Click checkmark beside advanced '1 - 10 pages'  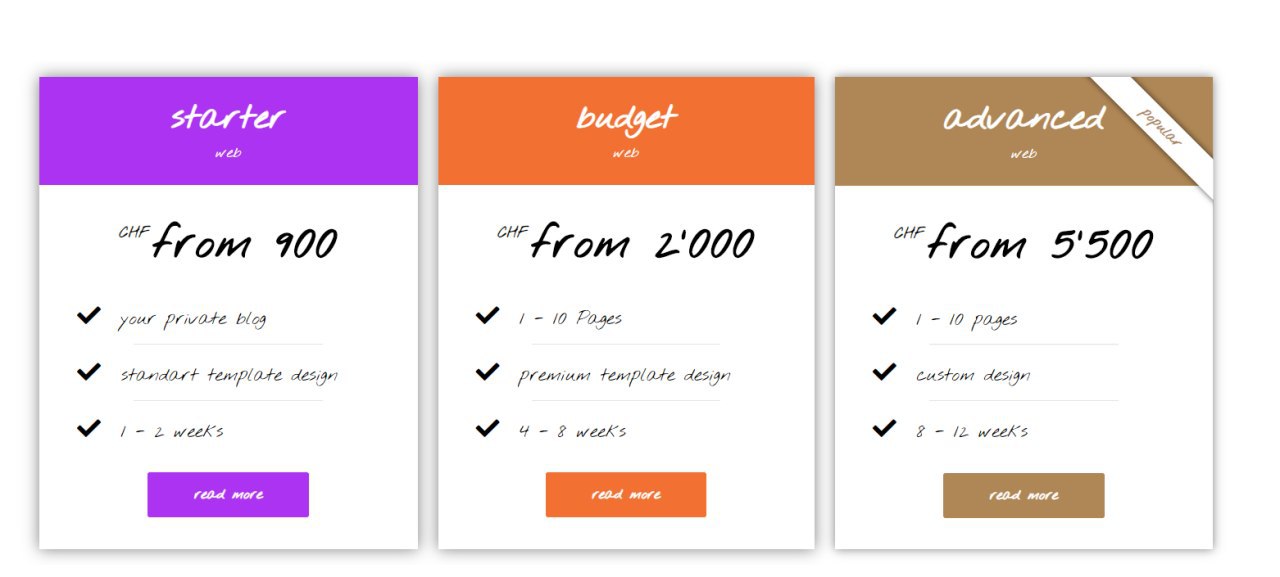pos(884,316)
